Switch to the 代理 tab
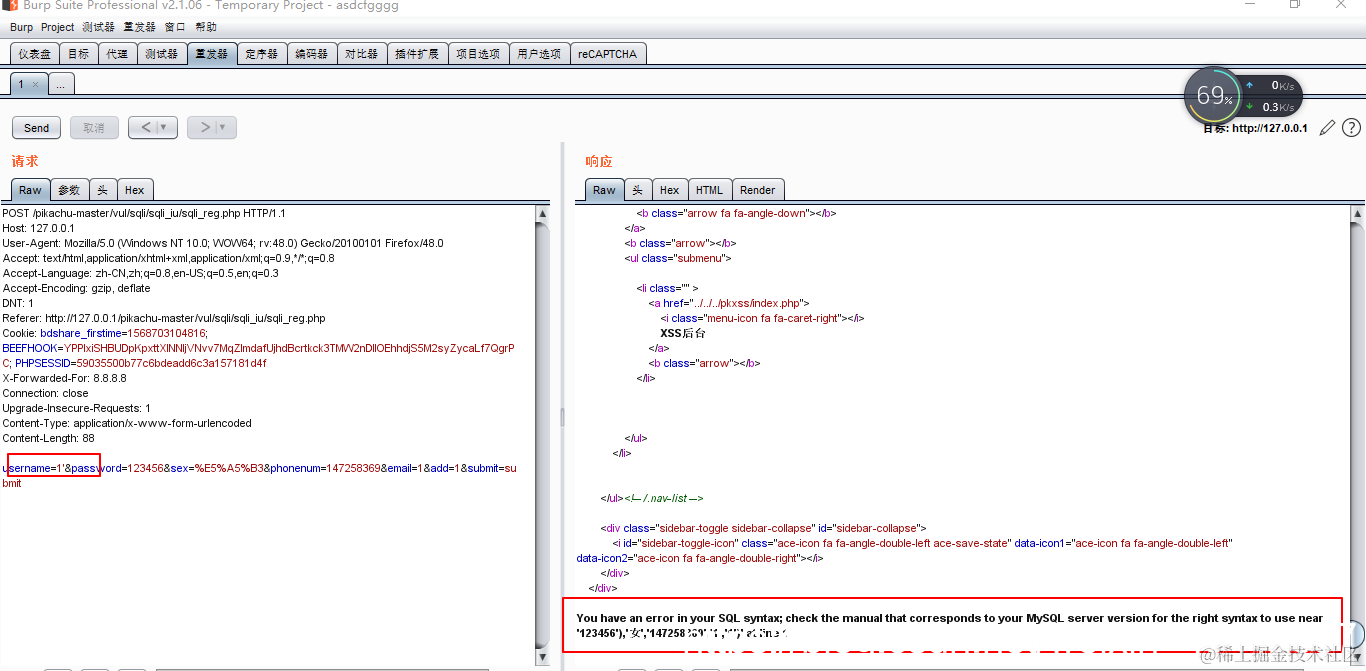This screenshot has width=1366, height=671. [x=118, y=54]
